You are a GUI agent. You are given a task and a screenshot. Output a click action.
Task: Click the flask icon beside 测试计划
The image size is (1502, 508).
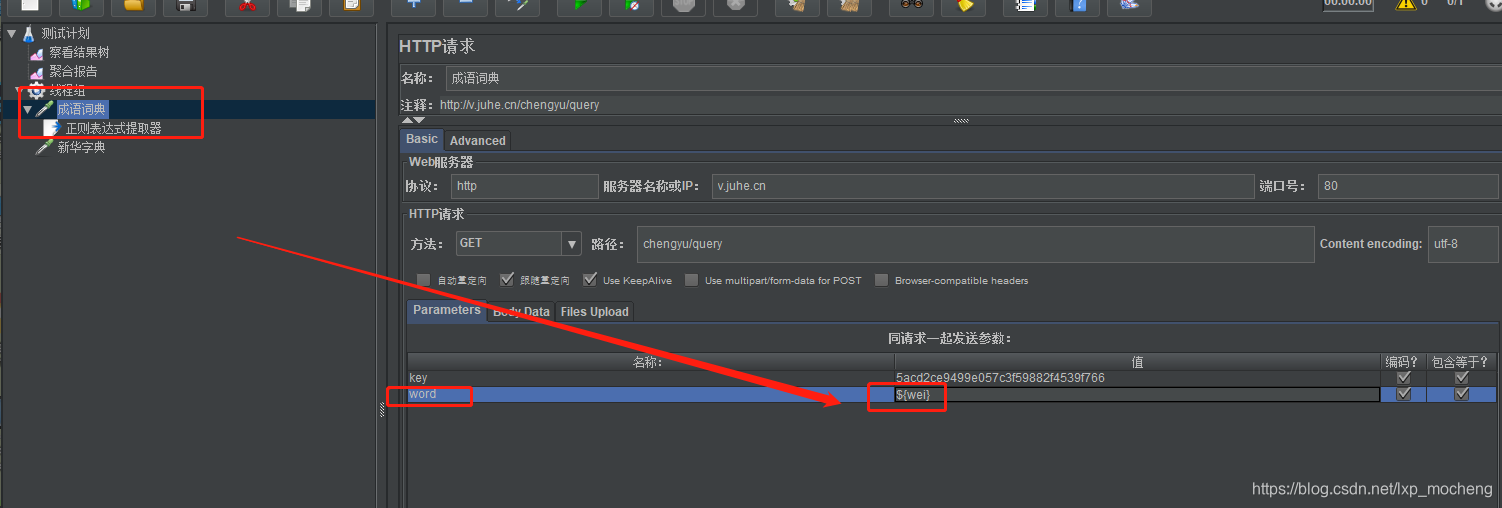point(28,34)
